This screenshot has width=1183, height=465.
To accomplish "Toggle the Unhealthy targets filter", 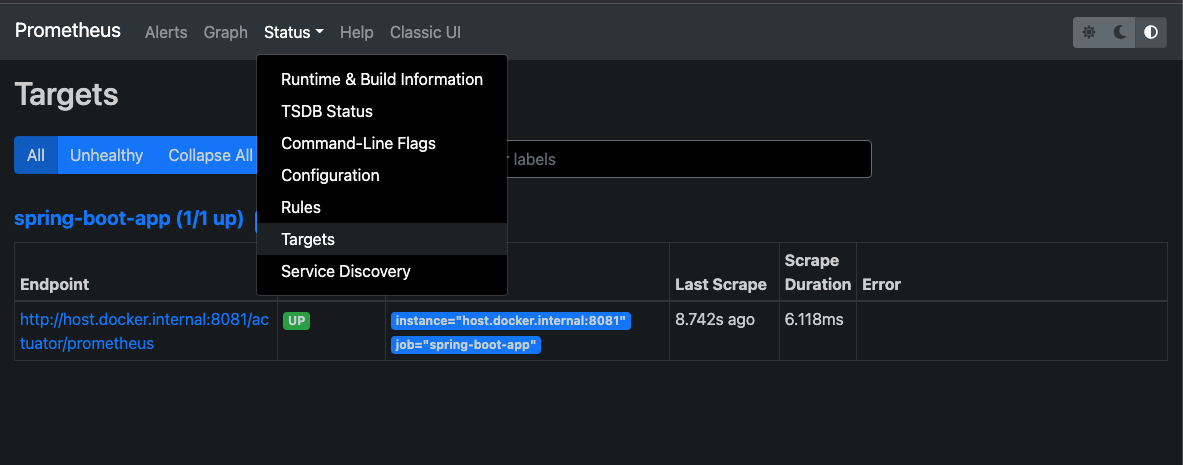I will click(x=106, y=155).
